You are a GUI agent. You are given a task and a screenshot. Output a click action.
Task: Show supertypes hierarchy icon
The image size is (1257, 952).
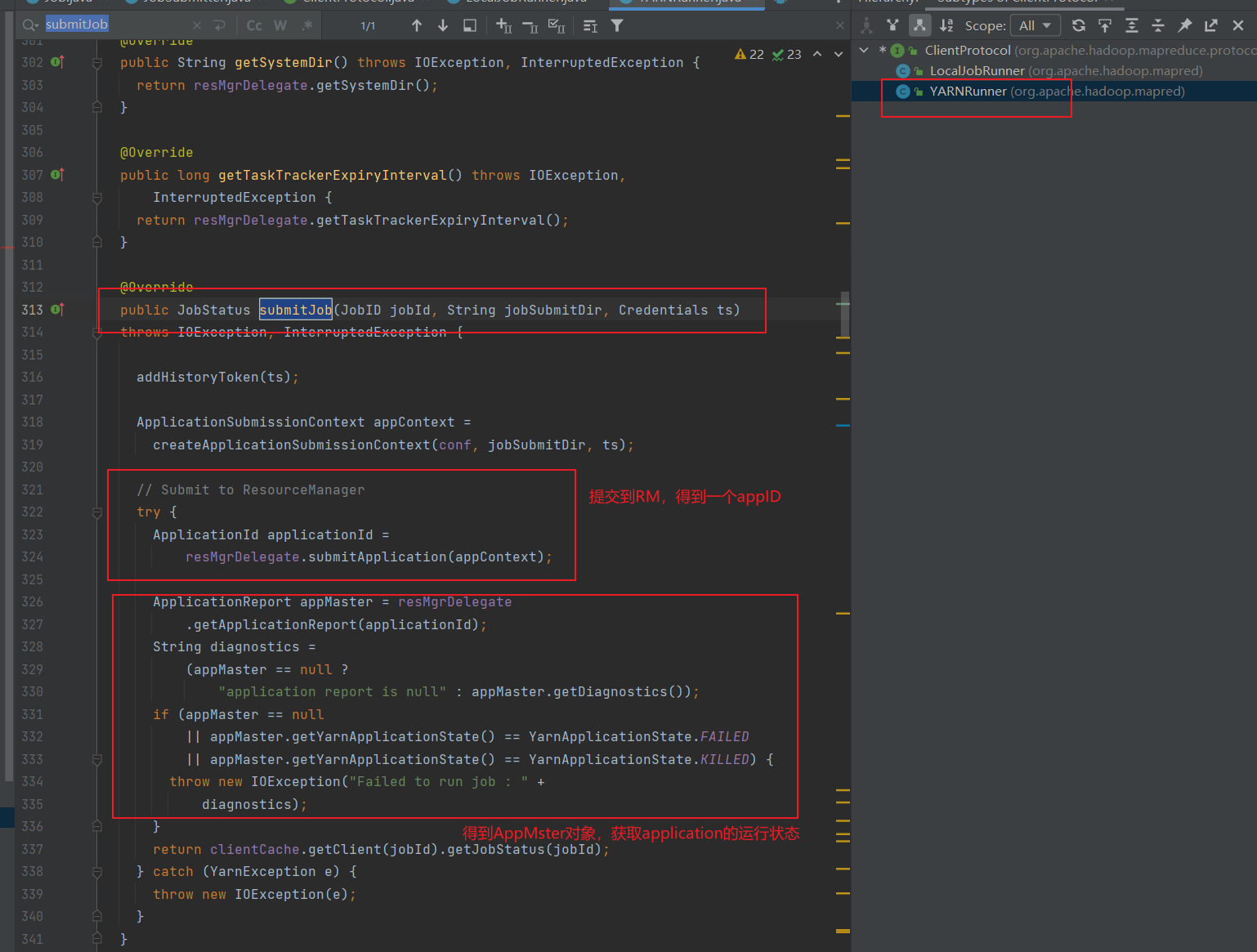pos(892,25)
